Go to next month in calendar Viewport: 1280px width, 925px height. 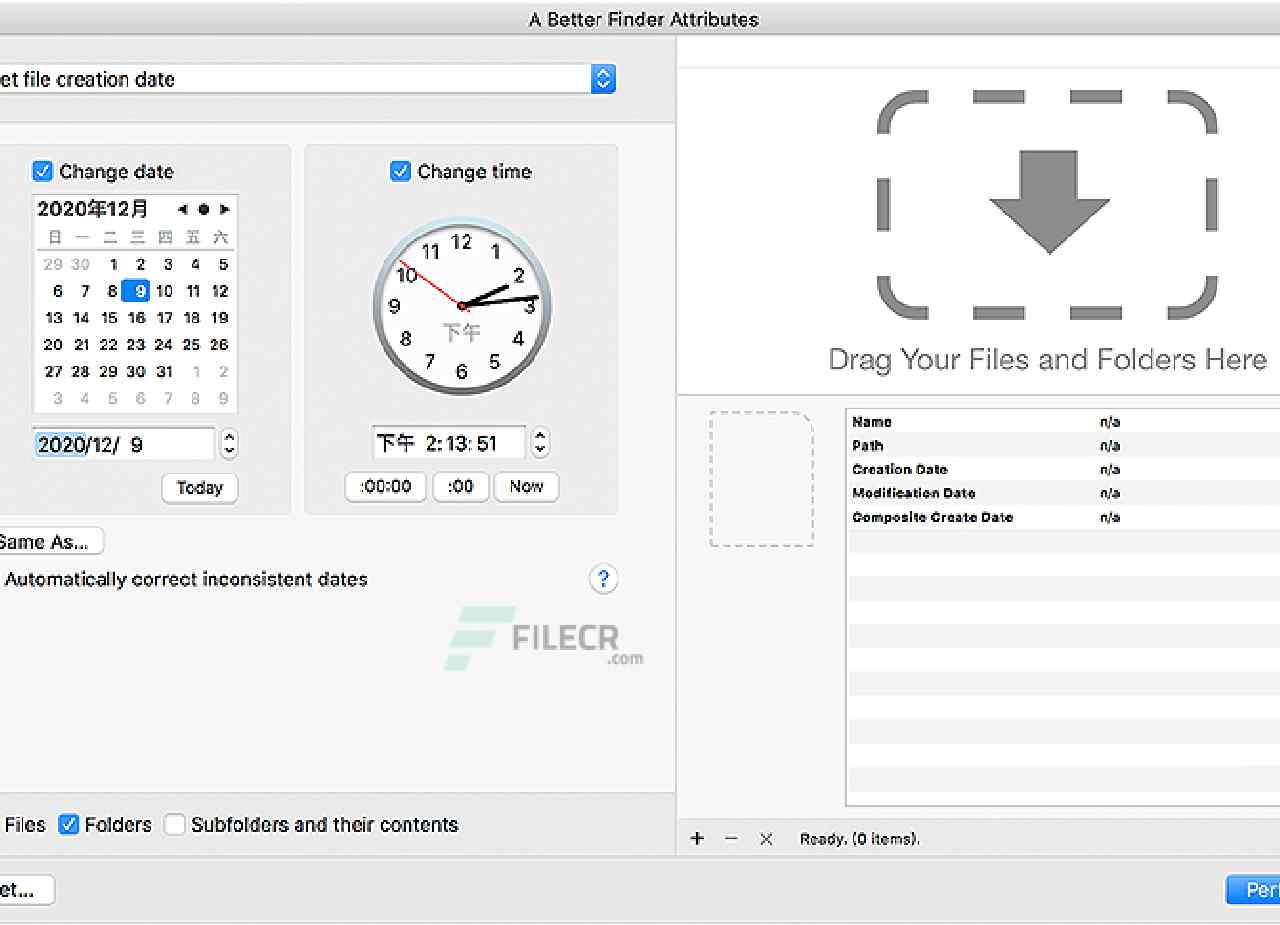click(x=225, y=209)
